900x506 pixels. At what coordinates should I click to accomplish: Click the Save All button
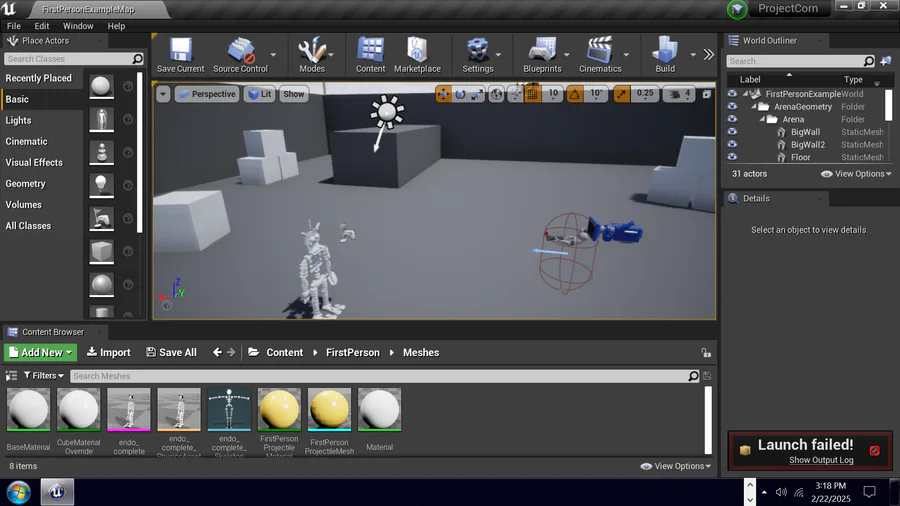tap(171, 352)
